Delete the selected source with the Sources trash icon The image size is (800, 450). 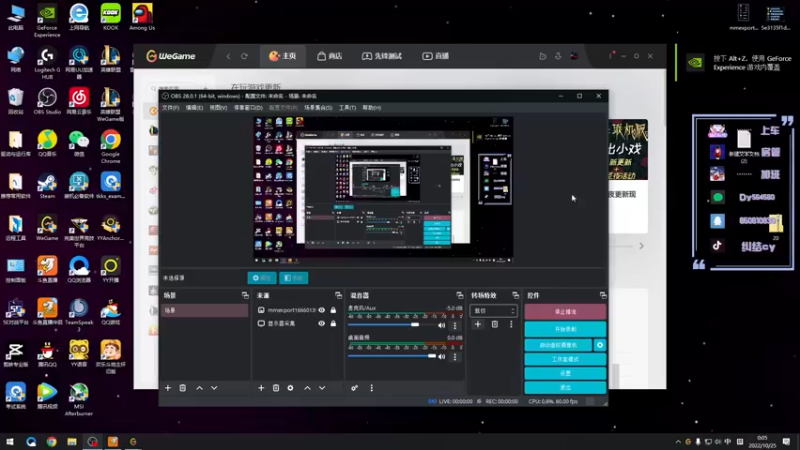click(x=276, y=388)
